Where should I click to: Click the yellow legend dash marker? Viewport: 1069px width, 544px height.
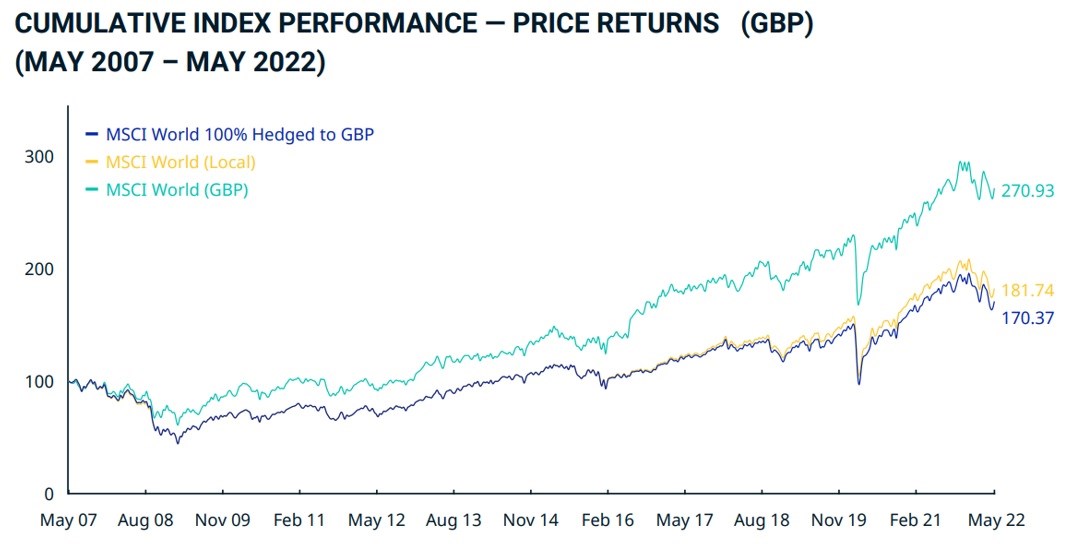pyautogui.click(x=92, y=162)
